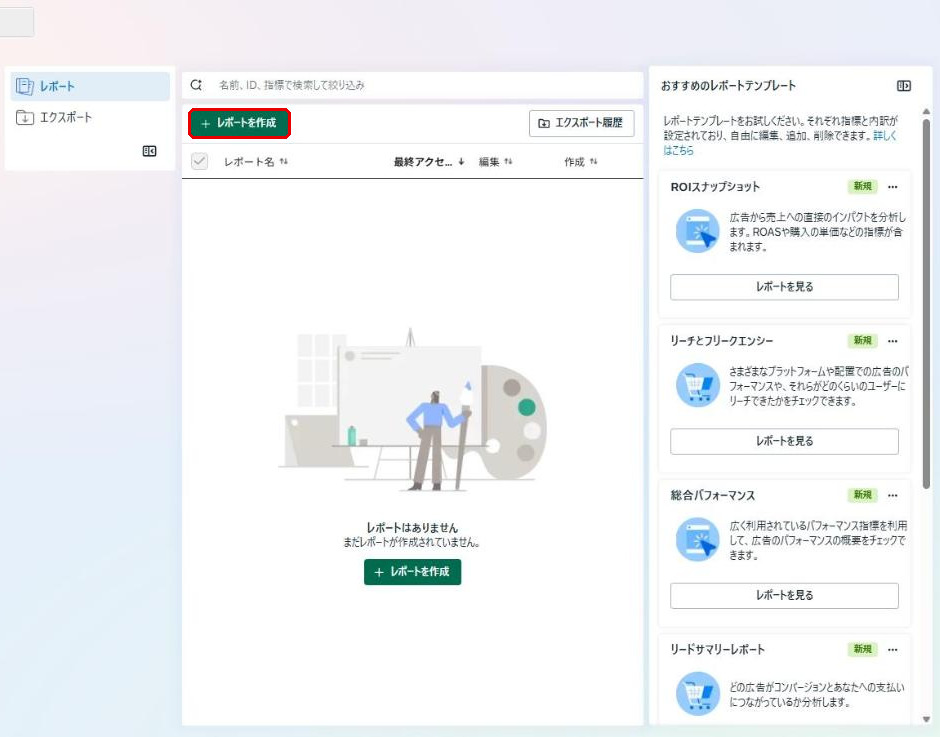Click the リーチとフリークエンシー cart icon
940x737 pixels.
tap(697, 385)
